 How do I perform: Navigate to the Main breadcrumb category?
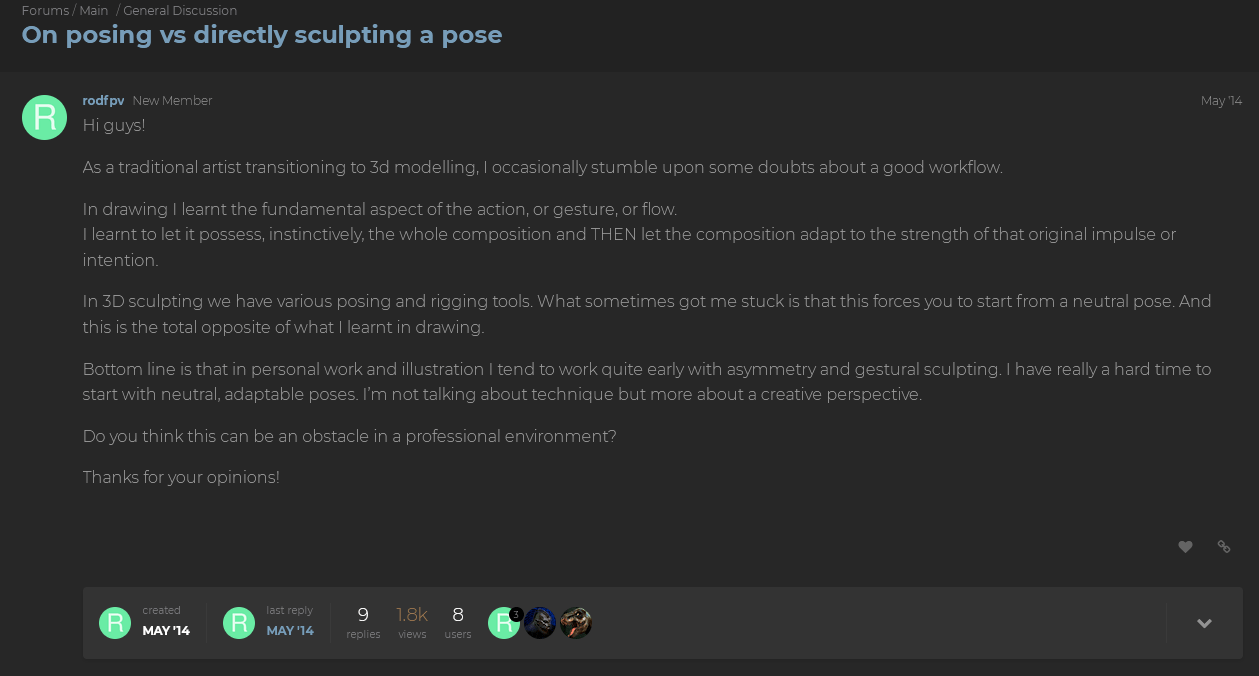(x=94, y=11)
